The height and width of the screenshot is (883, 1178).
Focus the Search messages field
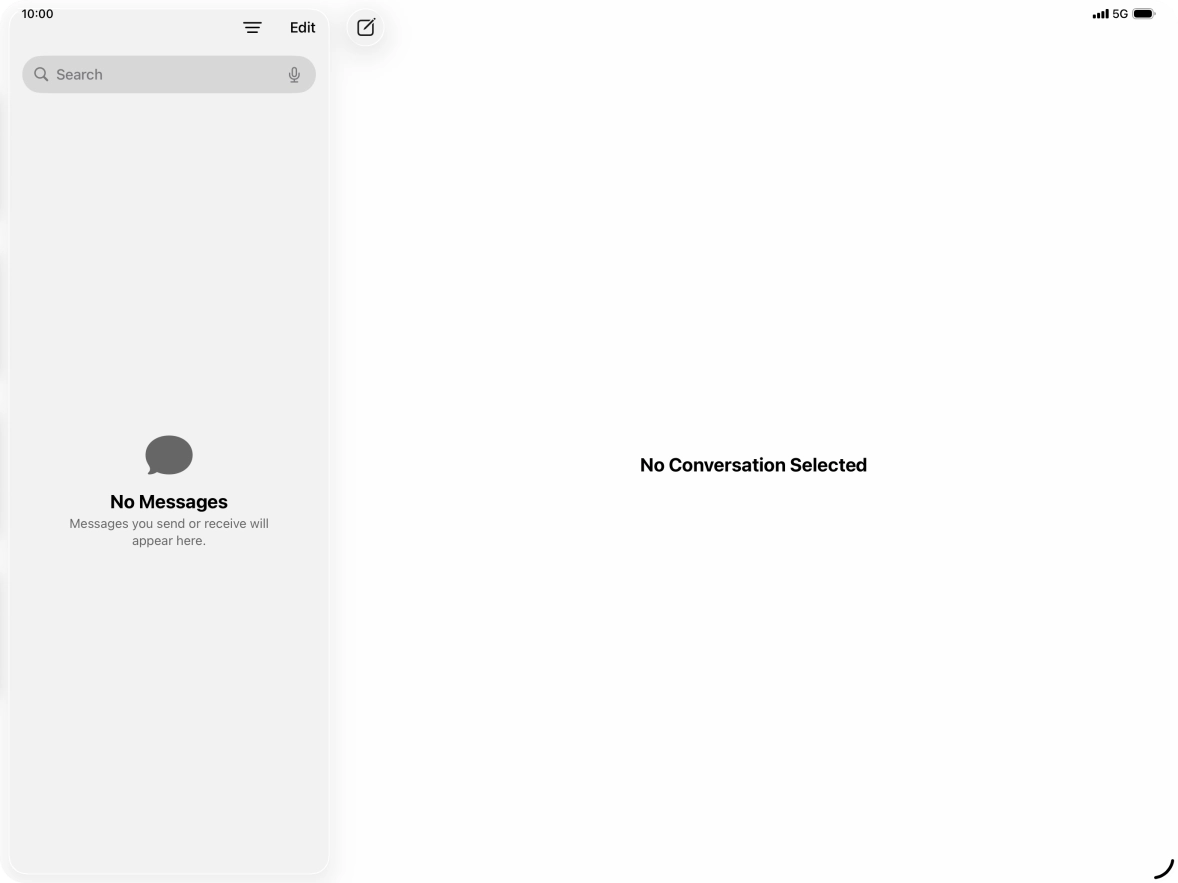pyautogui.click(x=169, y=74)
